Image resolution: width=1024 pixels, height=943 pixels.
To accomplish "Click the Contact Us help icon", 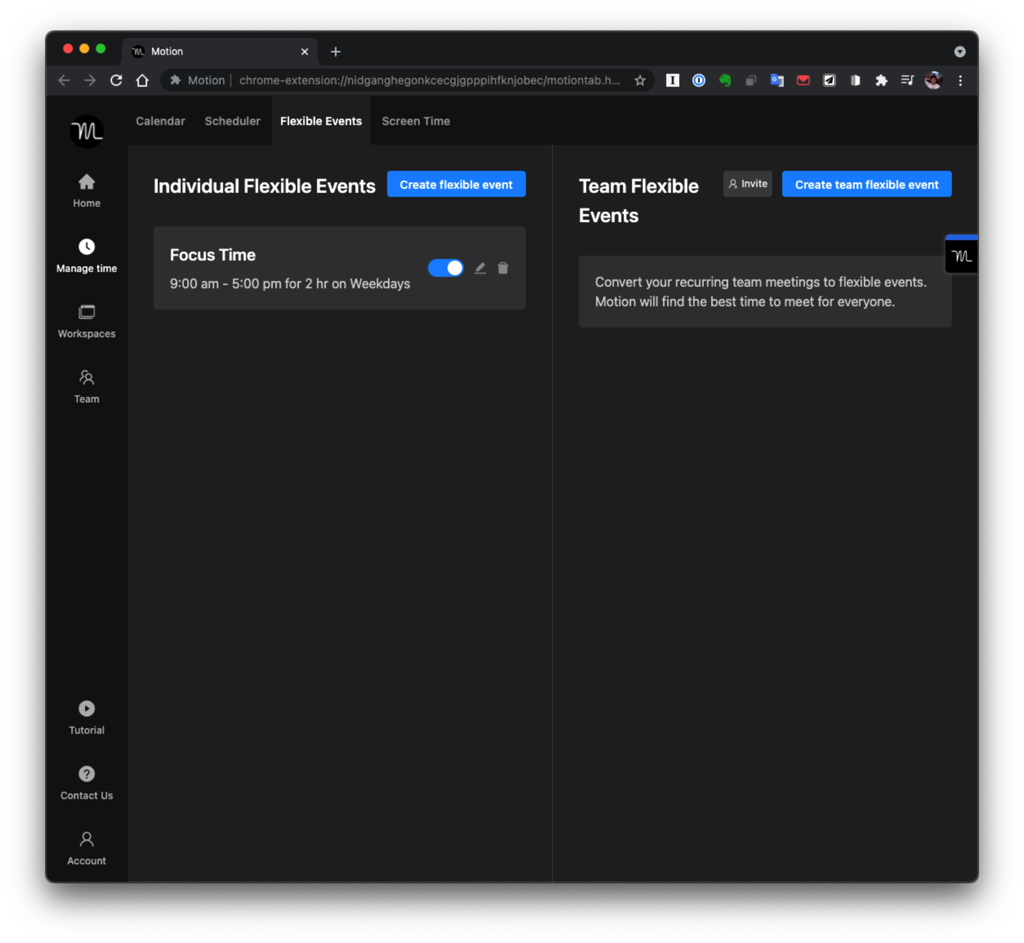I will coord(87,774).
